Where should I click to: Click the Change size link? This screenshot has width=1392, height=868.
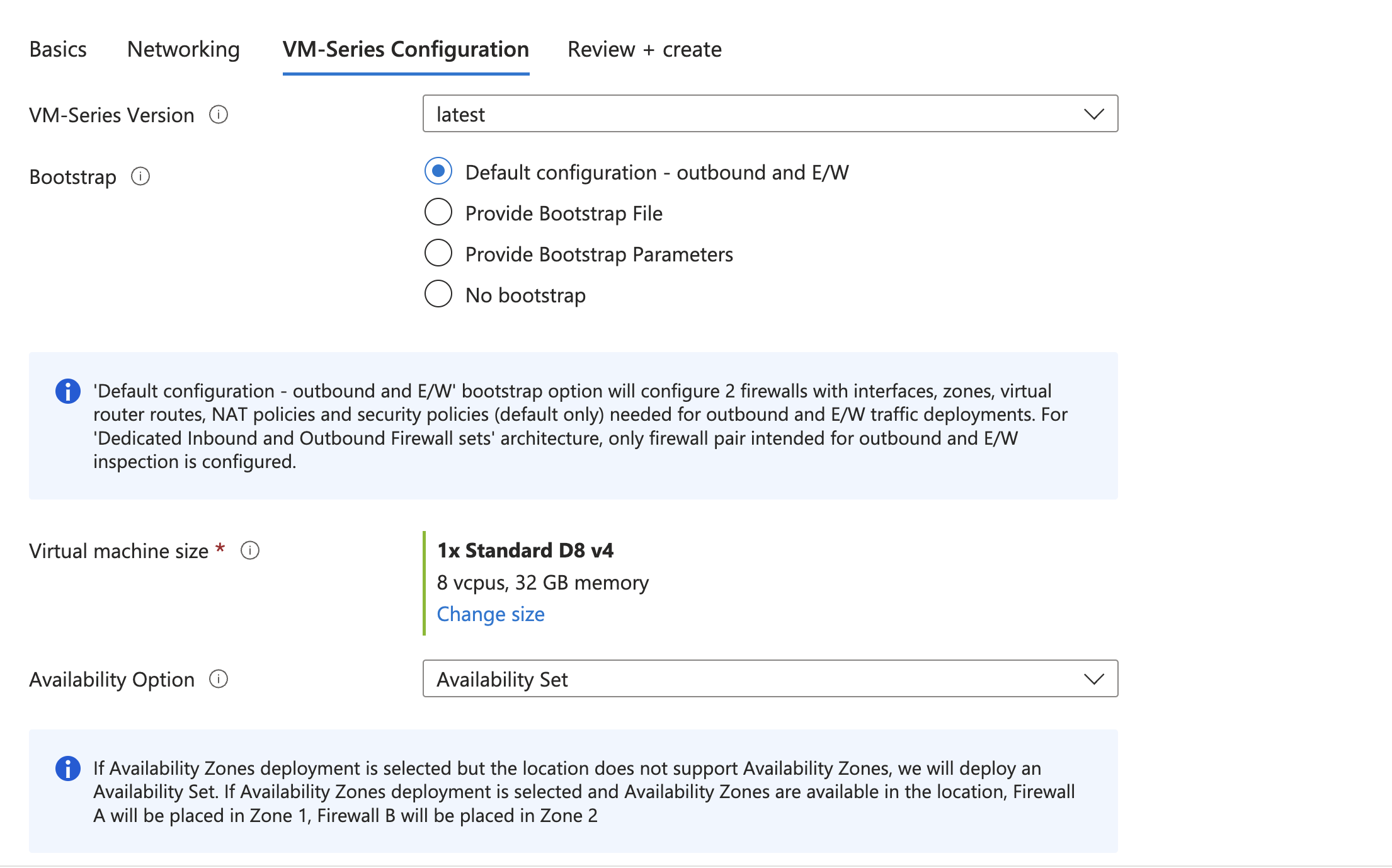coord(491,614)
